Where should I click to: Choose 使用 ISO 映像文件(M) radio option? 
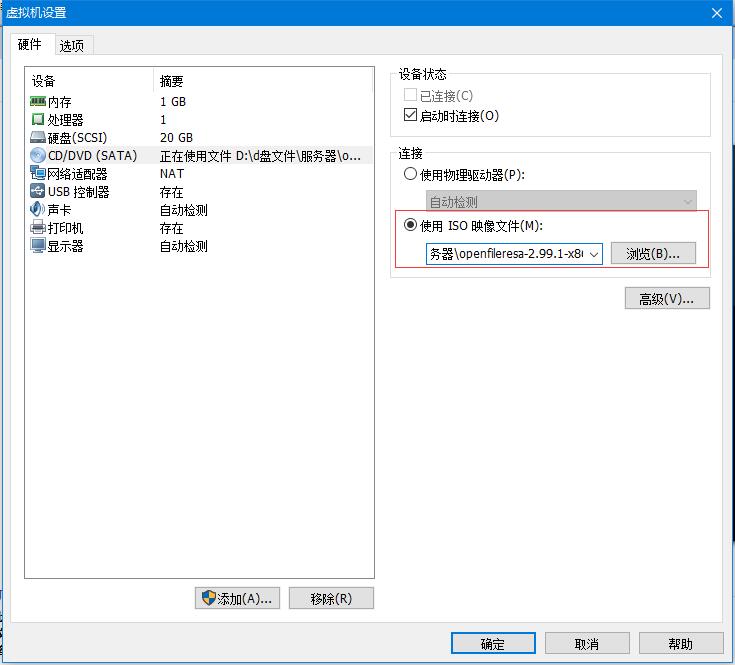pos(410,225)
